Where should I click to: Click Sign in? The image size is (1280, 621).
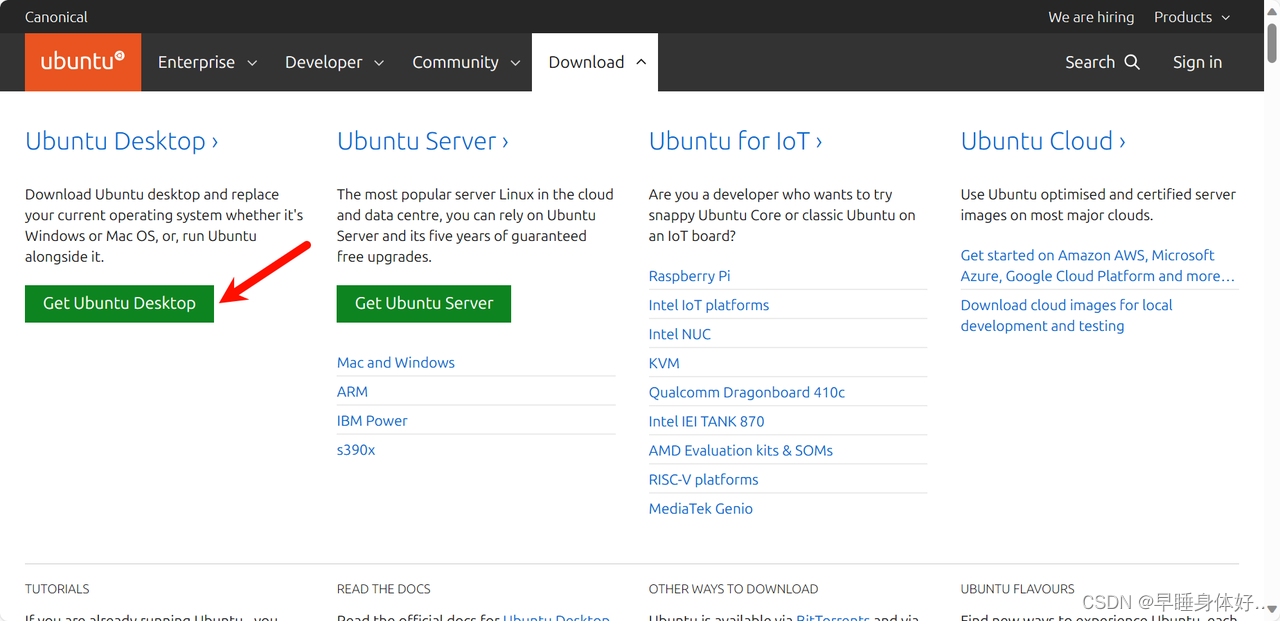[x=1197, y=62]
